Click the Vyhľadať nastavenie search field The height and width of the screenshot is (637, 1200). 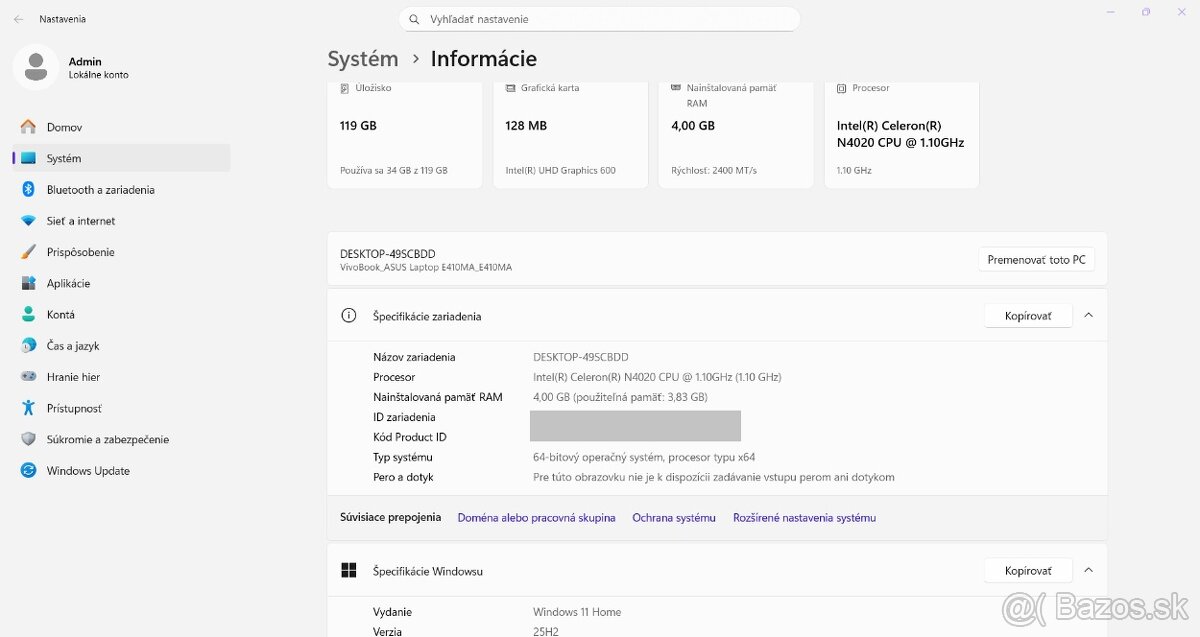(x=600, y=18)
